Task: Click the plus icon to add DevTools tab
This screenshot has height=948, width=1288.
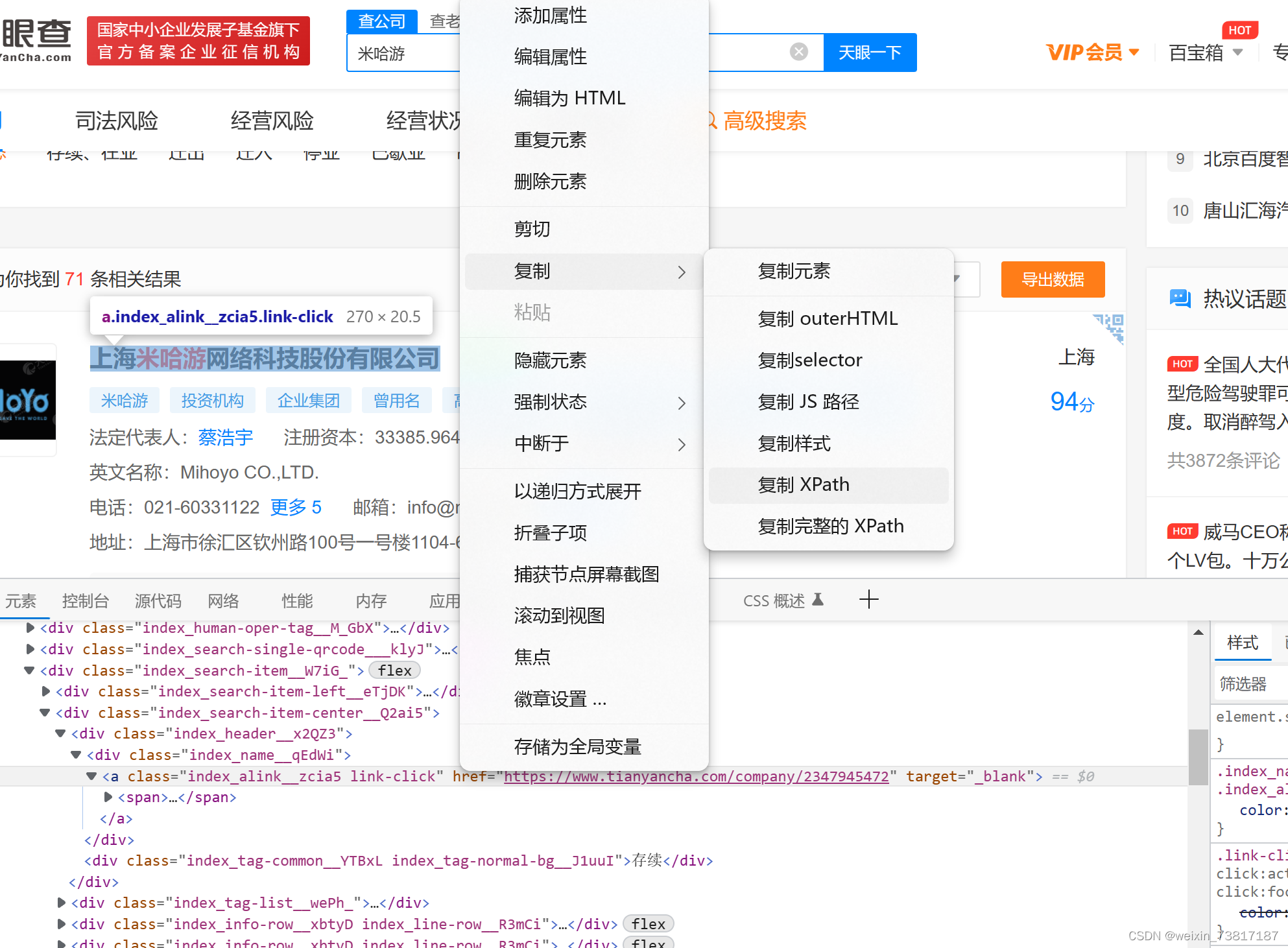Action: 868,600
